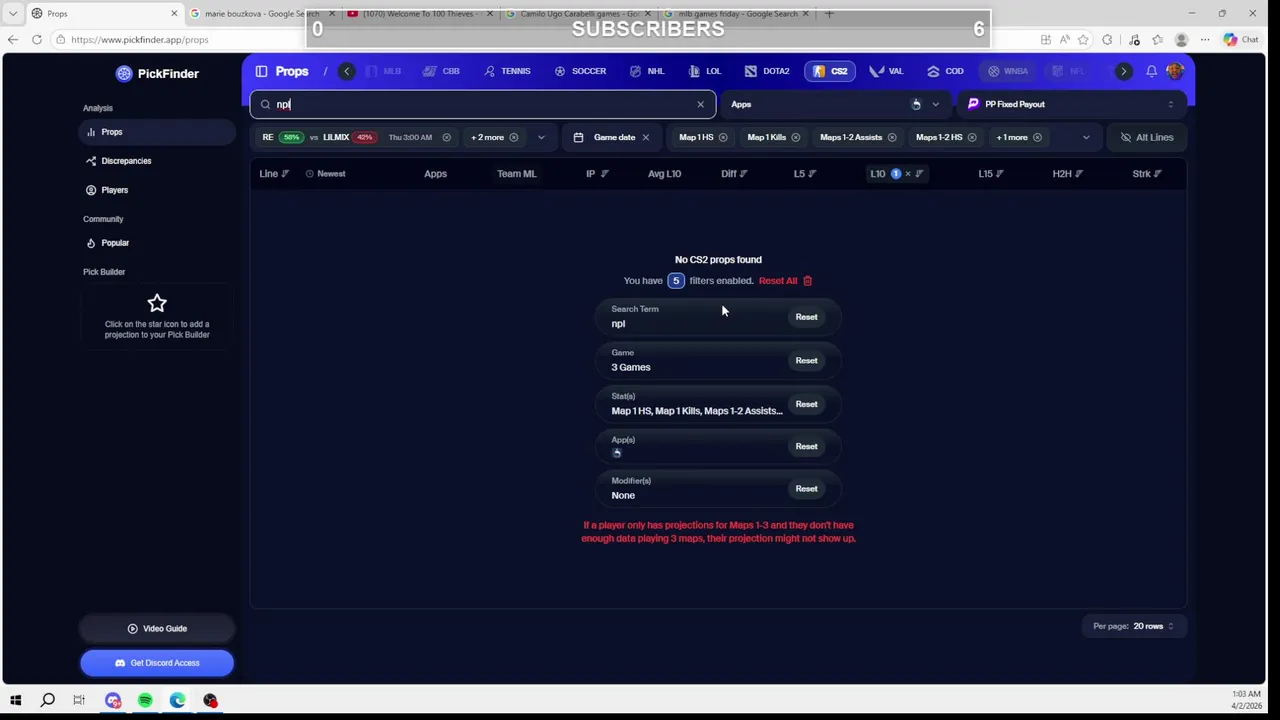Open Spotify from the taskbar
Viewport: 1280px width, 720px height.
pos(145,700)
